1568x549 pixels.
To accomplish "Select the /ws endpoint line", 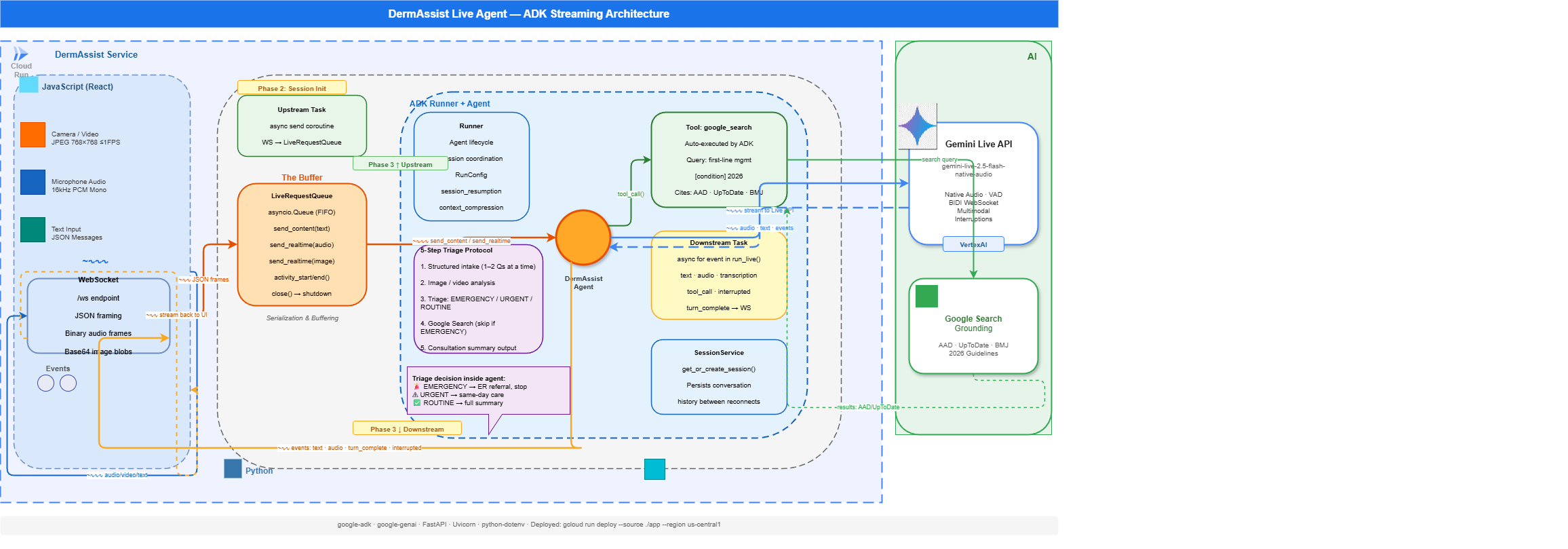I will [98, 298].
